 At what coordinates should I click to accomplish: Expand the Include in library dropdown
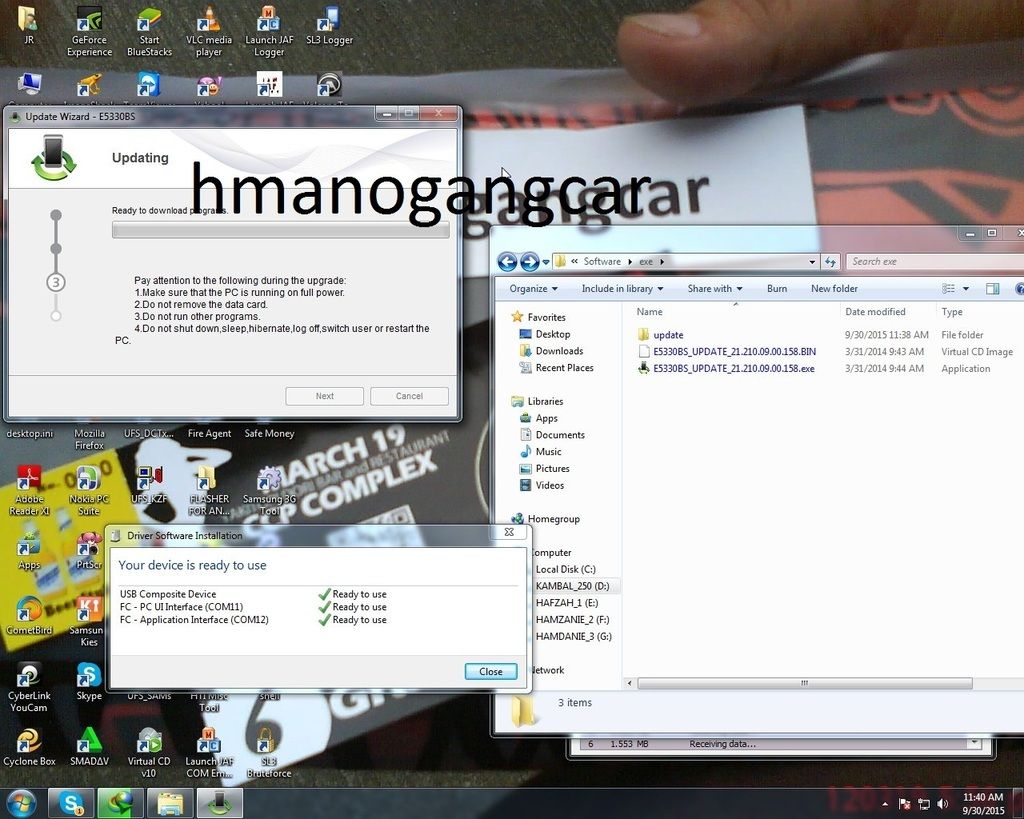click(622, 289)
